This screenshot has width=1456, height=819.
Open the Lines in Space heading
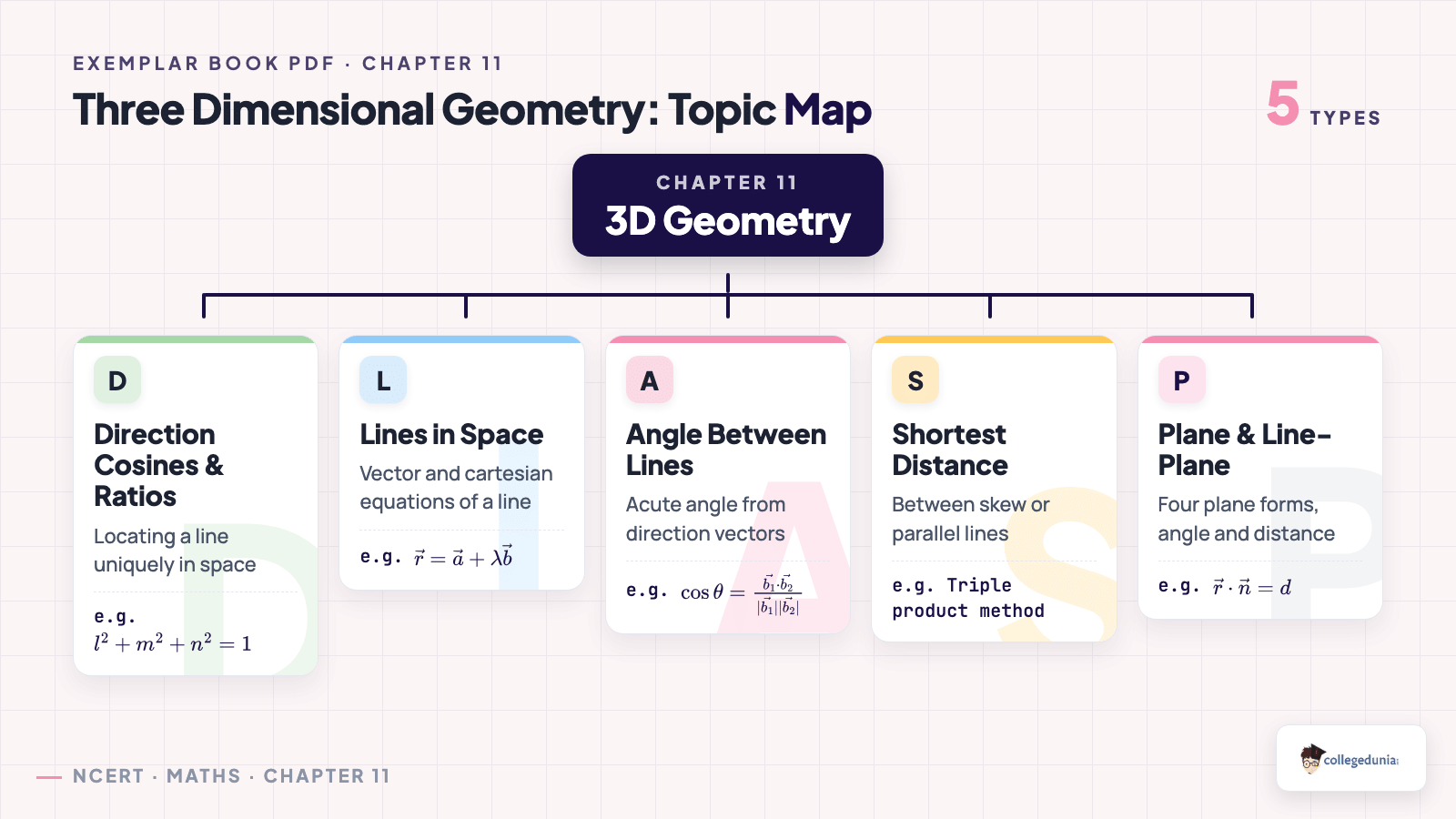coord(451,435)
